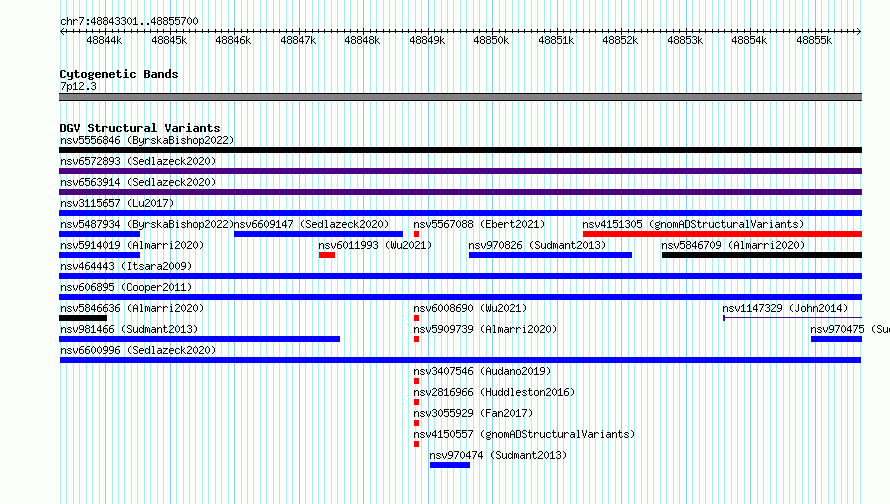
Task: Select nsv5914019 (Almarri2020) label
Action: (132, 245)
